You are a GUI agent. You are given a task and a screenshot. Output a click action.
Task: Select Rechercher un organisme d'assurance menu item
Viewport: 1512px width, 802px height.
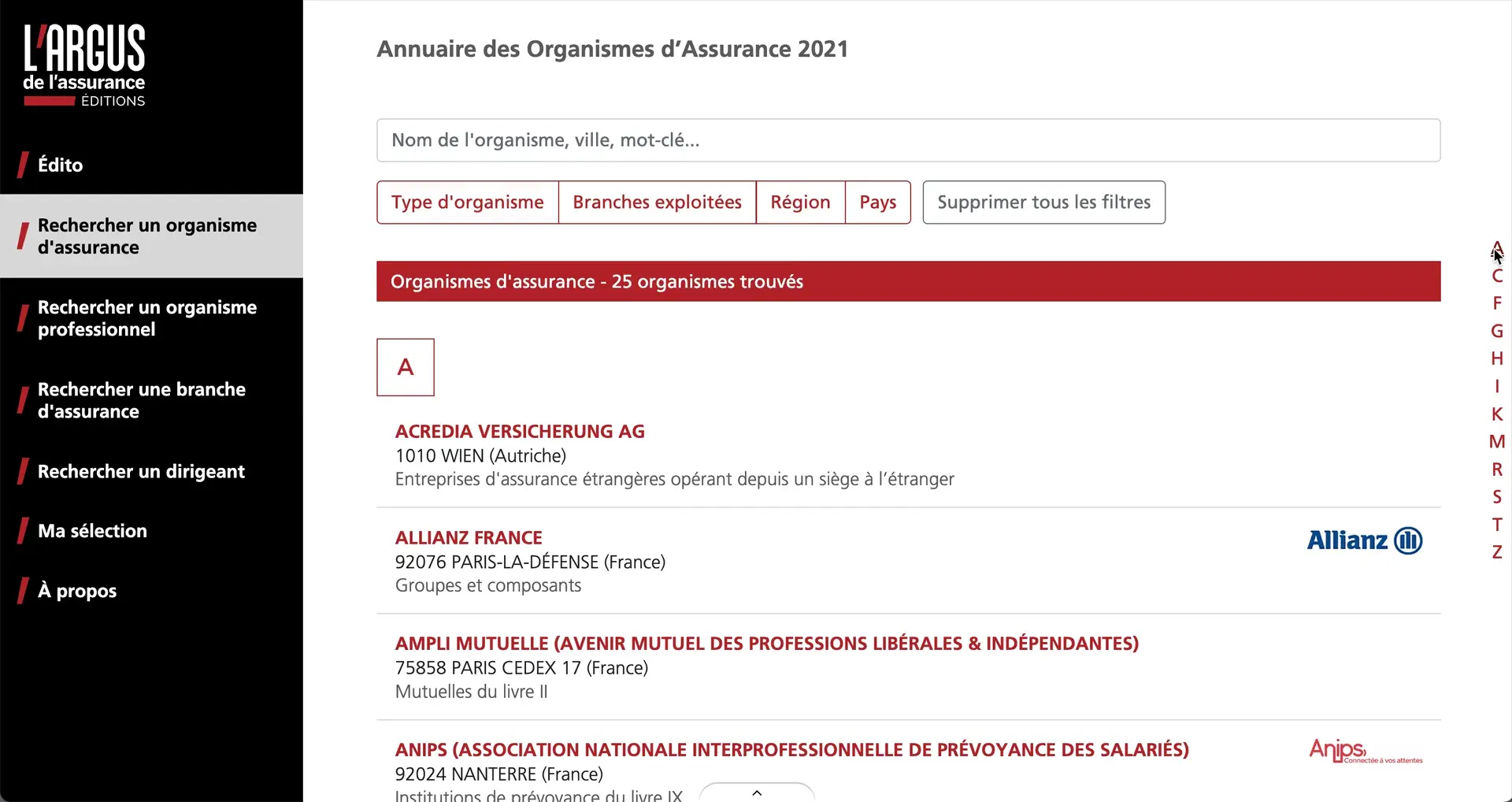tap(151, 236)
